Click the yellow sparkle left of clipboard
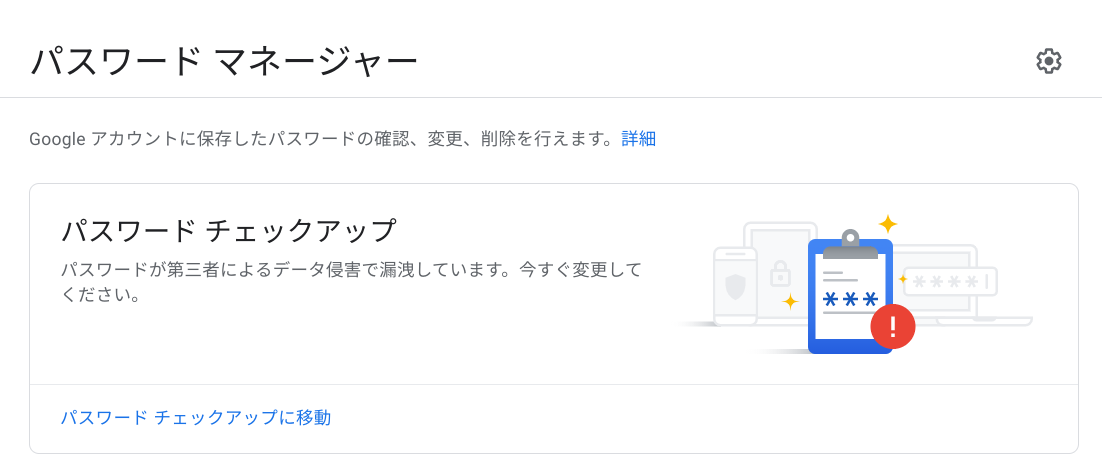Screen dimensions: 1102x476 pos(791,302)
